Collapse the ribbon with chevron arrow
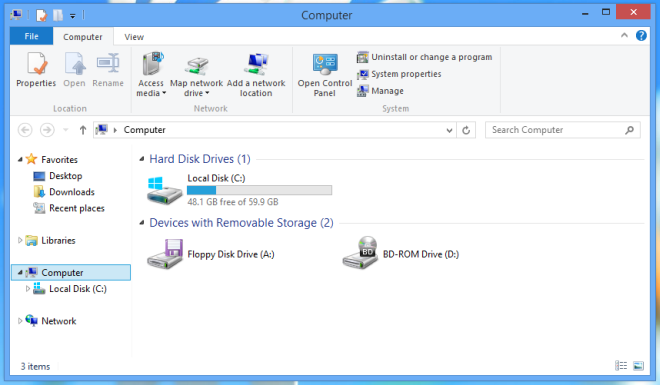Viewport: 660px width, 385px height. coord(624,36)
